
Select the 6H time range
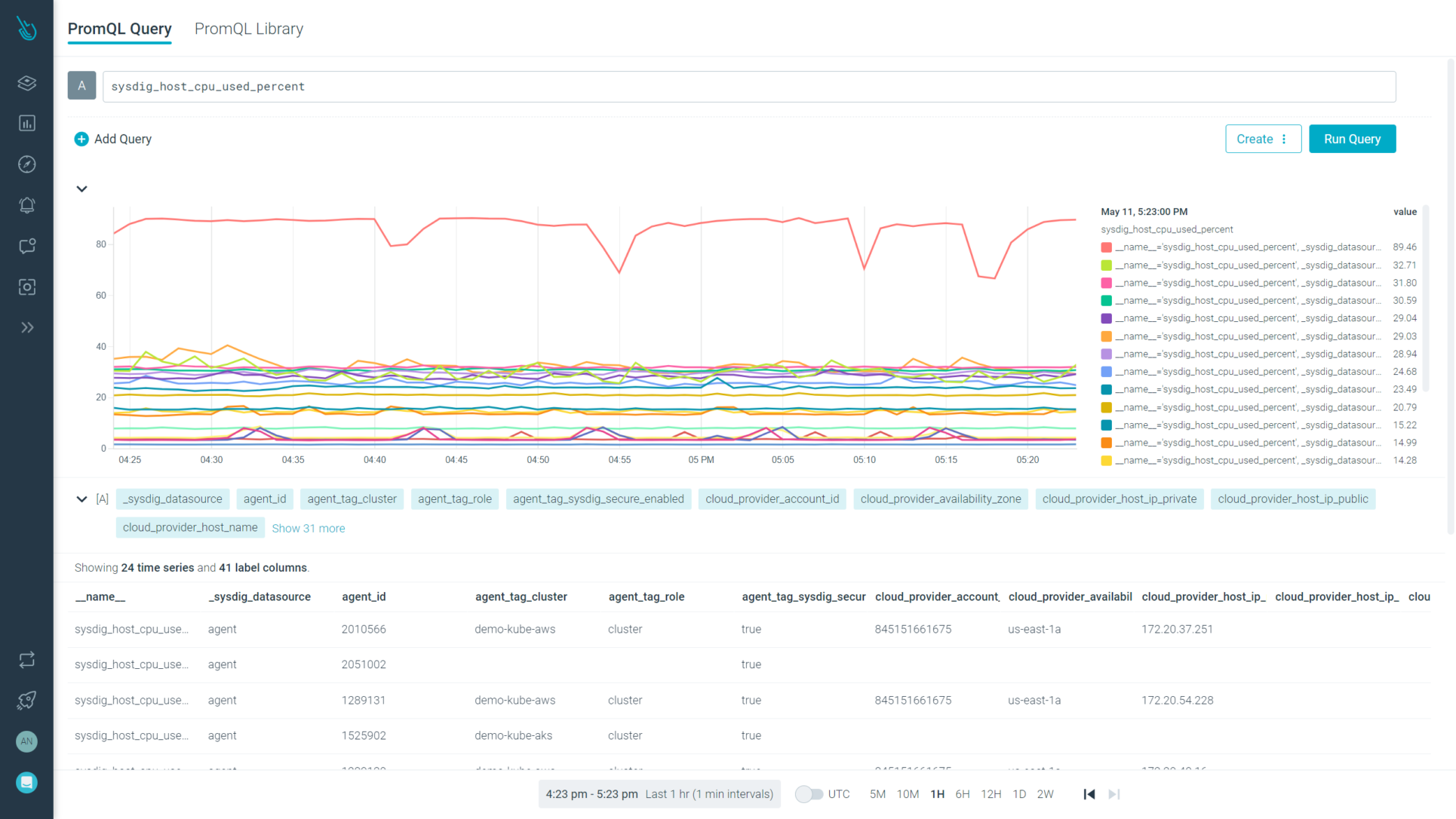tap(963, 793)
